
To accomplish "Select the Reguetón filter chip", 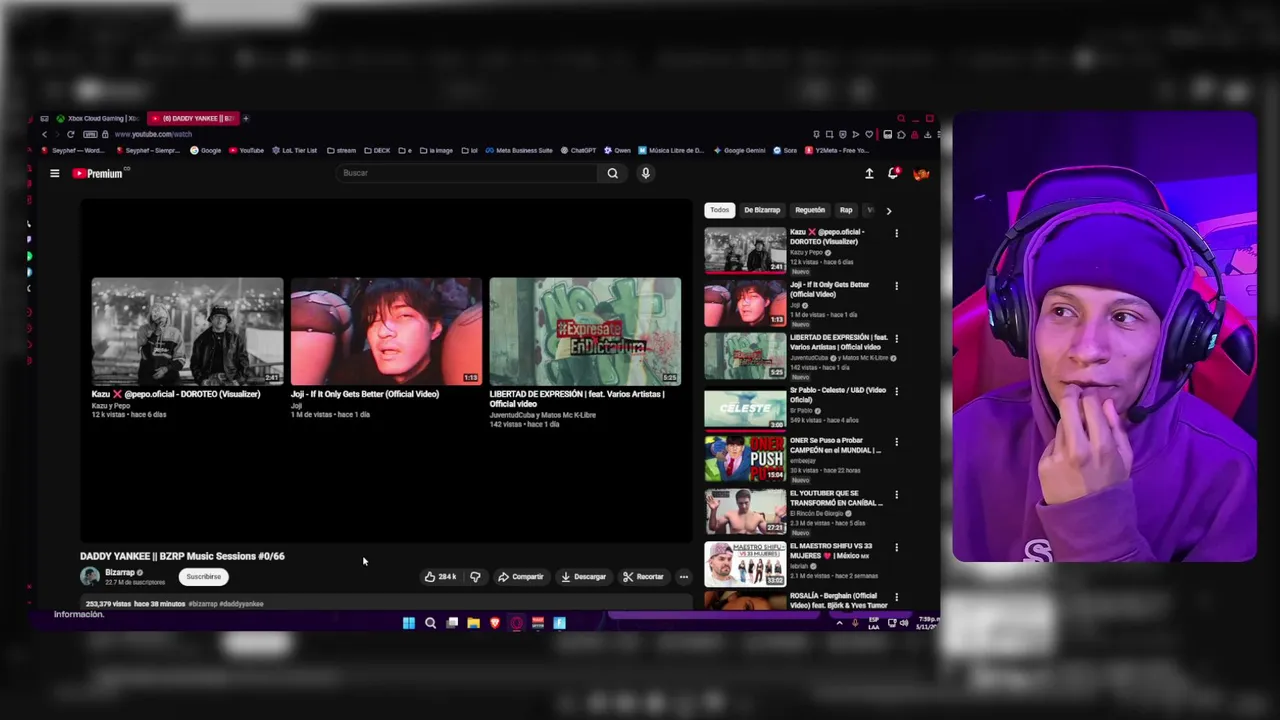I will pyautogui.click(x=810, y=210).
